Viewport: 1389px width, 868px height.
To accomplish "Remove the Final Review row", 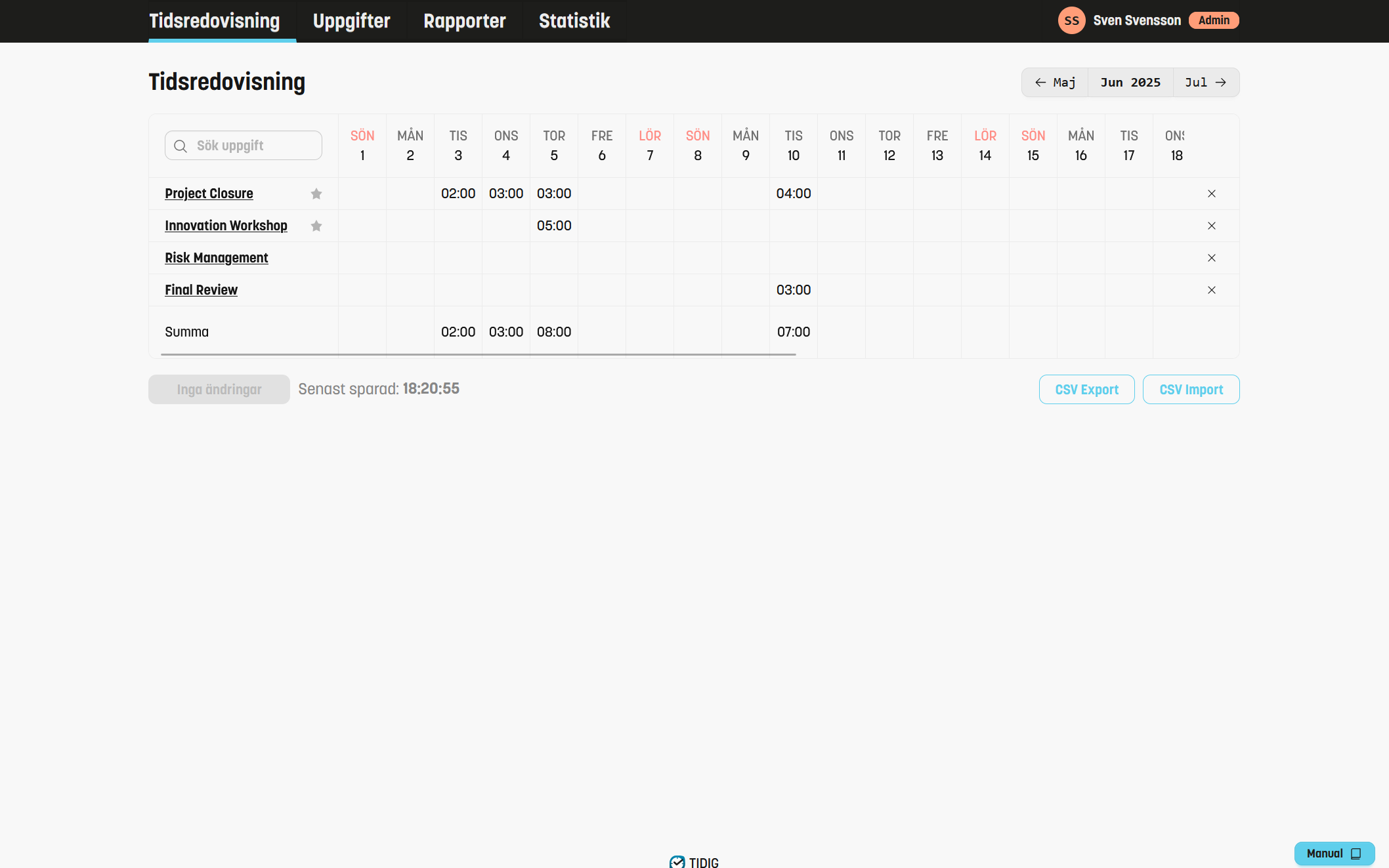I will pyautogui.click(x=1212, y=290).
